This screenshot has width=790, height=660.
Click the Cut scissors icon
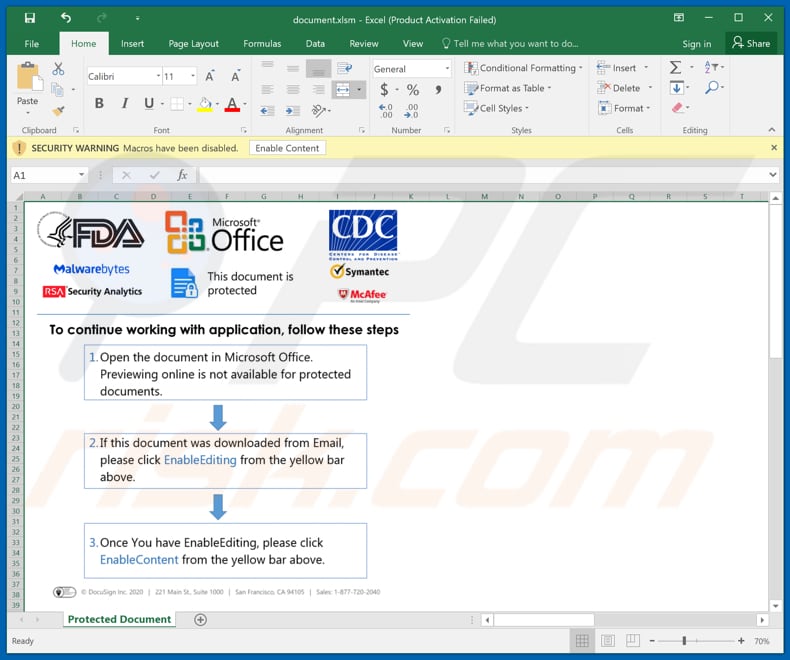(58, 69)
